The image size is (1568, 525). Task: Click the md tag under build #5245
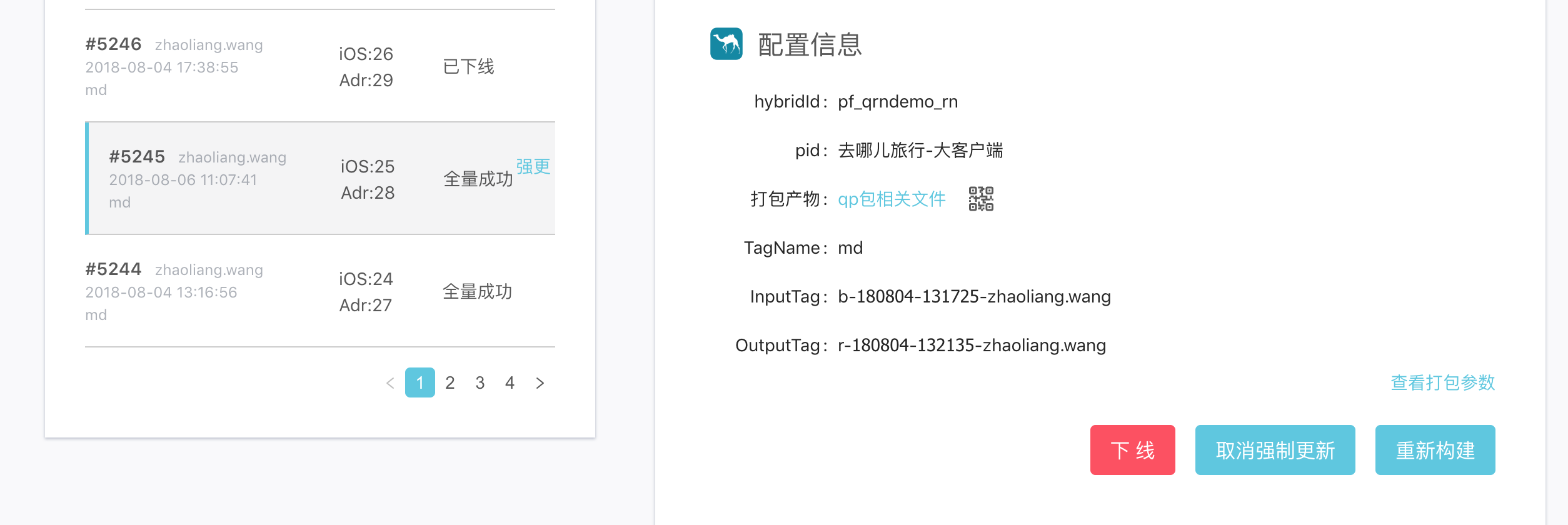click(119, 202)
